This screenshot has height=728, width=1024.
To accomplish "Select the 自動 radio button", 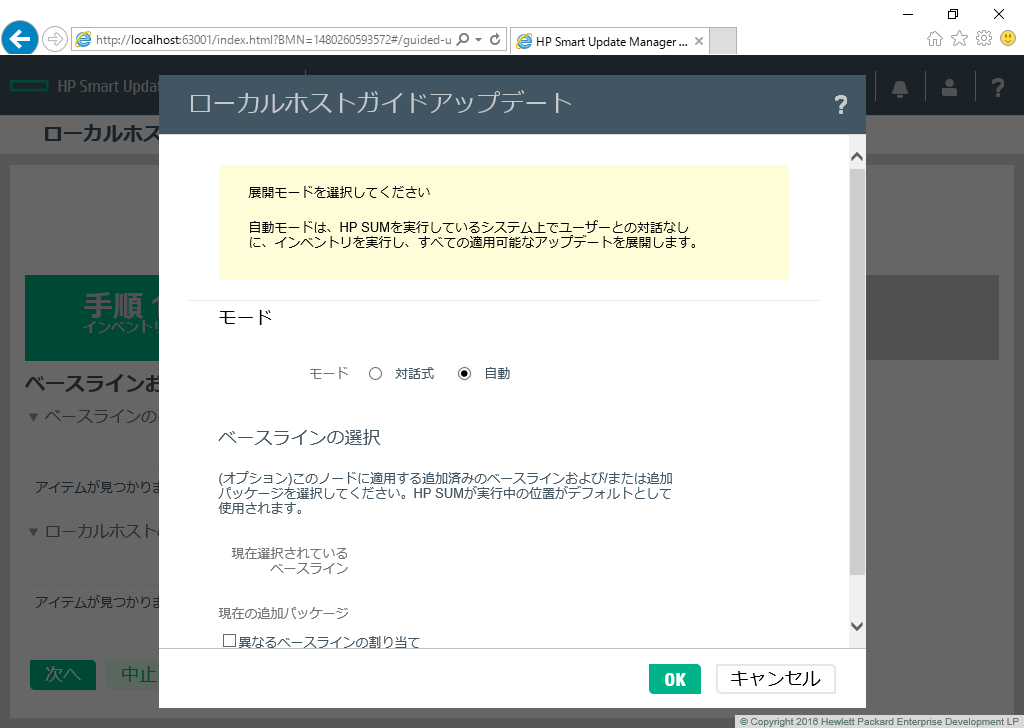I will coord(464,374).
